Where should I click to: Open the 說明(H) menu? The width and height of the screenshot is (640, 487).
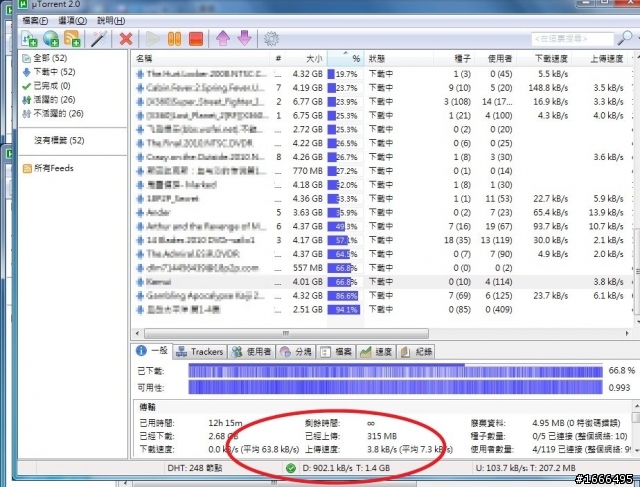click(x=111, y=20)
